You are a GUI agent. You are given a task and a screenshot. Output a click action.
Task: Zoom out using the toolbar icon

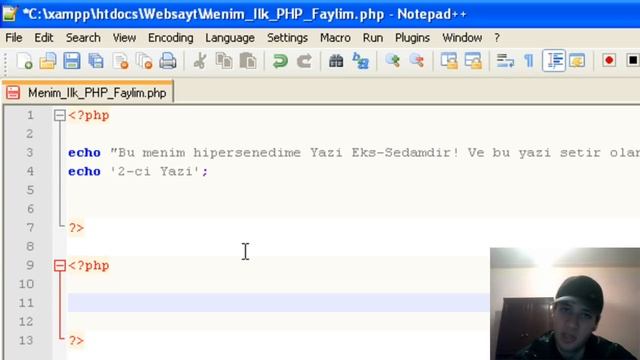coord(417,61)
